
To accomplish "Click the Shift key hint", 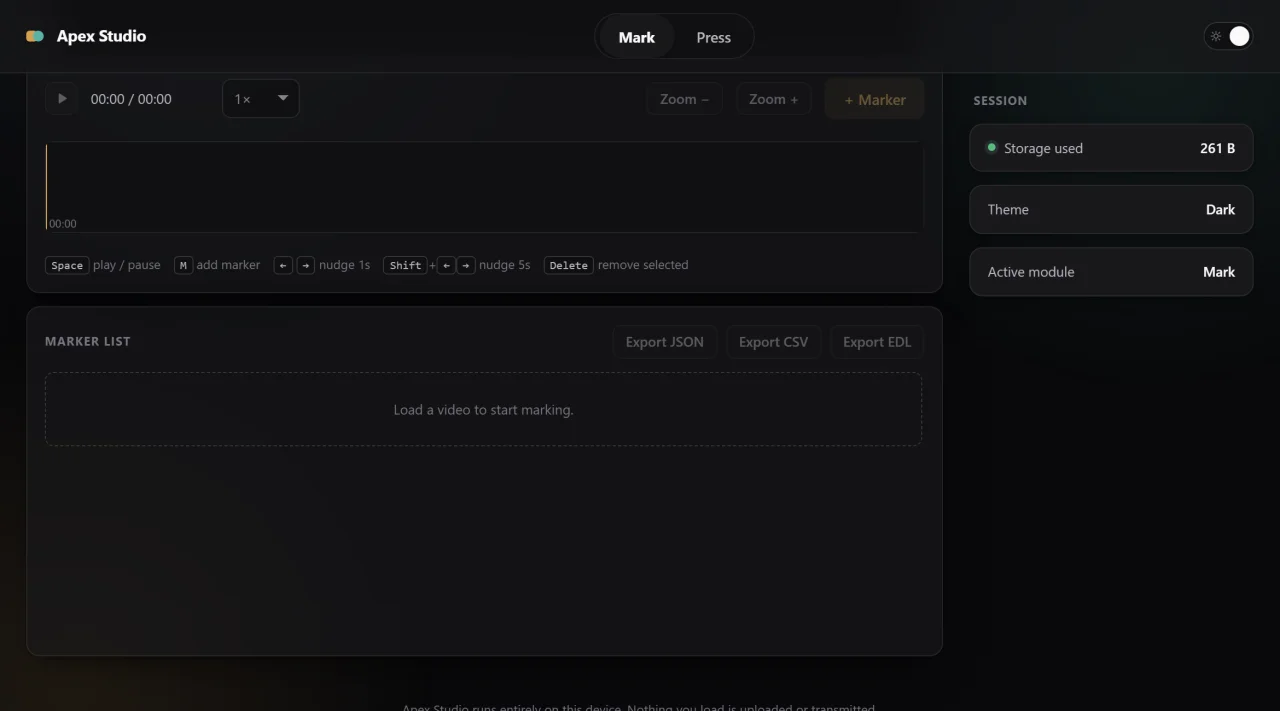I will 405,265.
